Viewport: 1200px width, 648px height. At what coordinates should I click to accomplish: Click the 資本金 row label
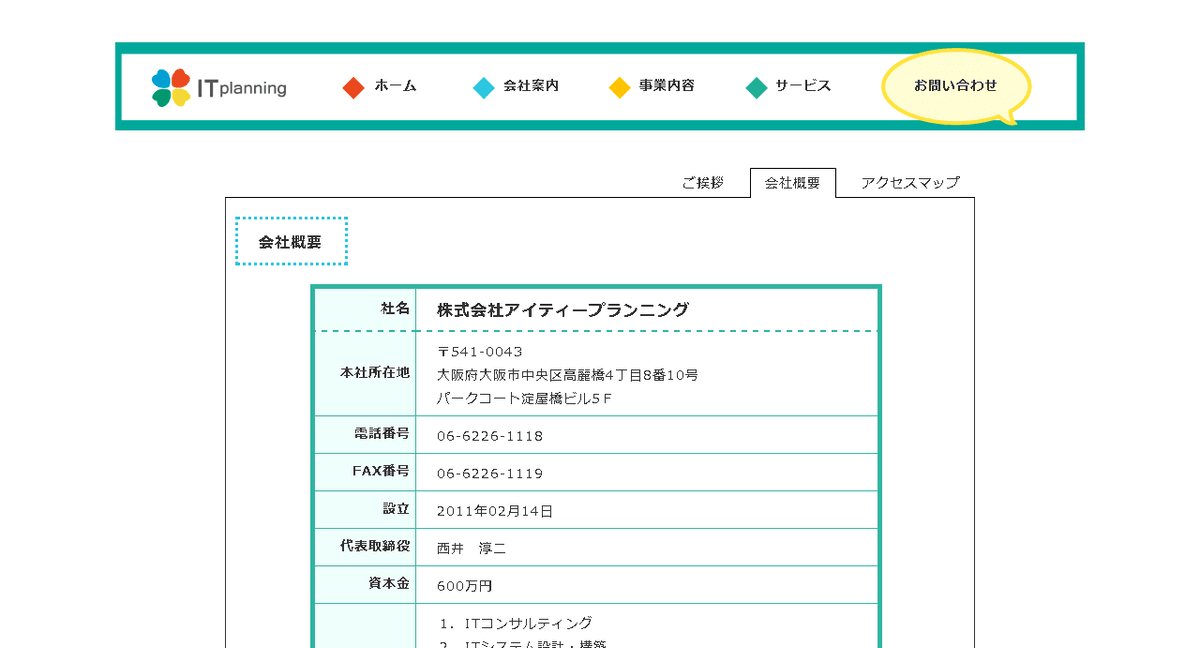(389, 583)
